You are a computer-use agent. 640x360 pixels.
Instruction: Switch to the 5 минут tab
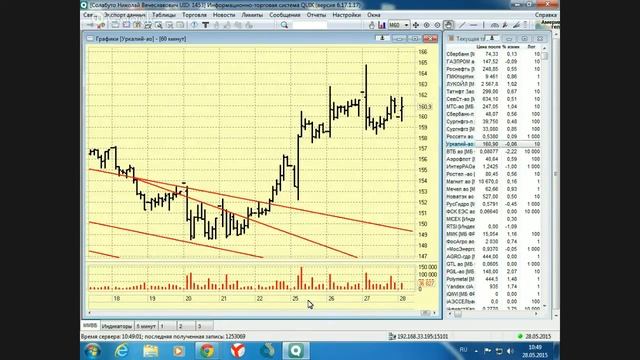tap(146, 326)
